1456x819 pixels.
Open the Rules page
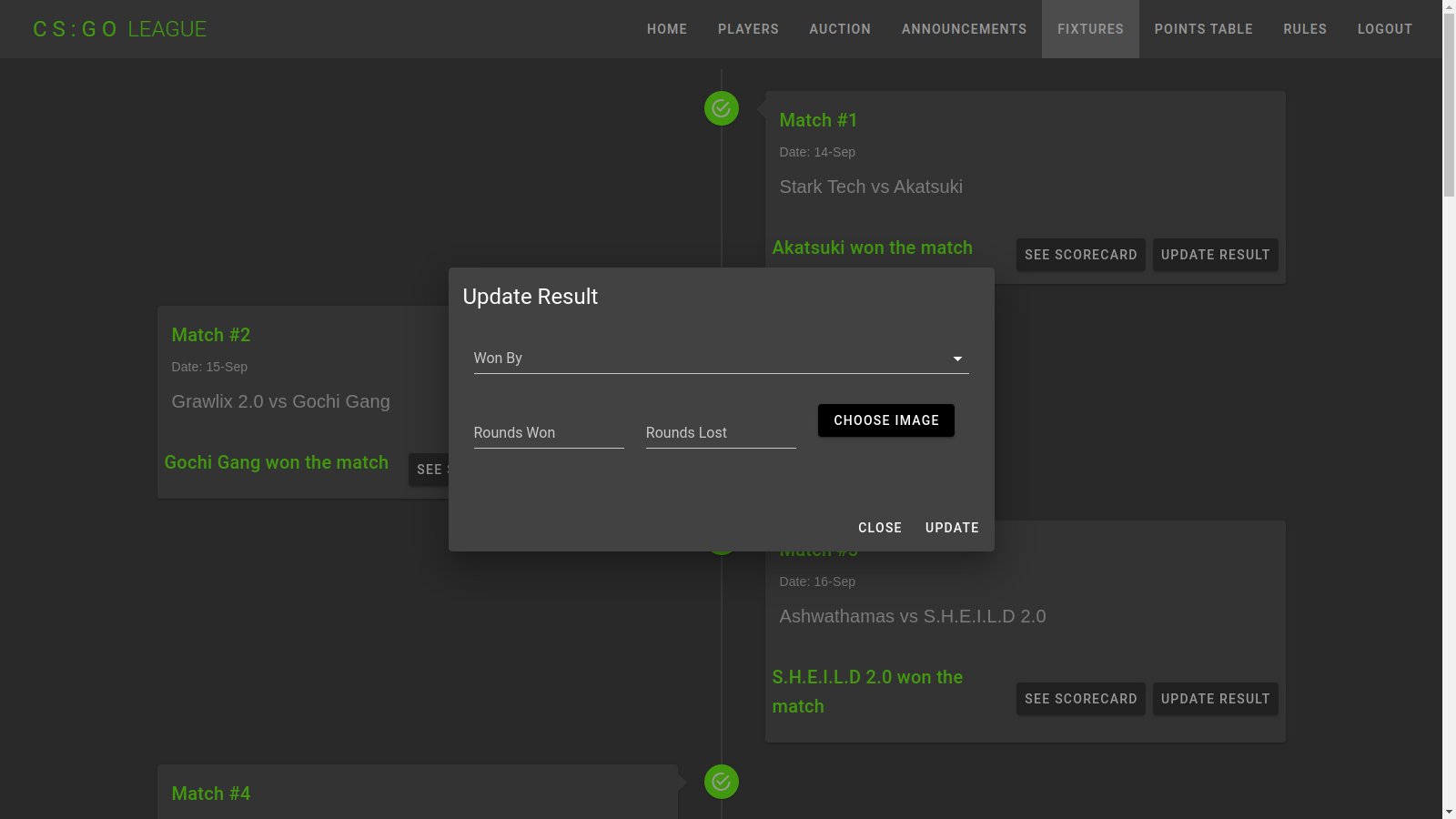[1305, 29]
